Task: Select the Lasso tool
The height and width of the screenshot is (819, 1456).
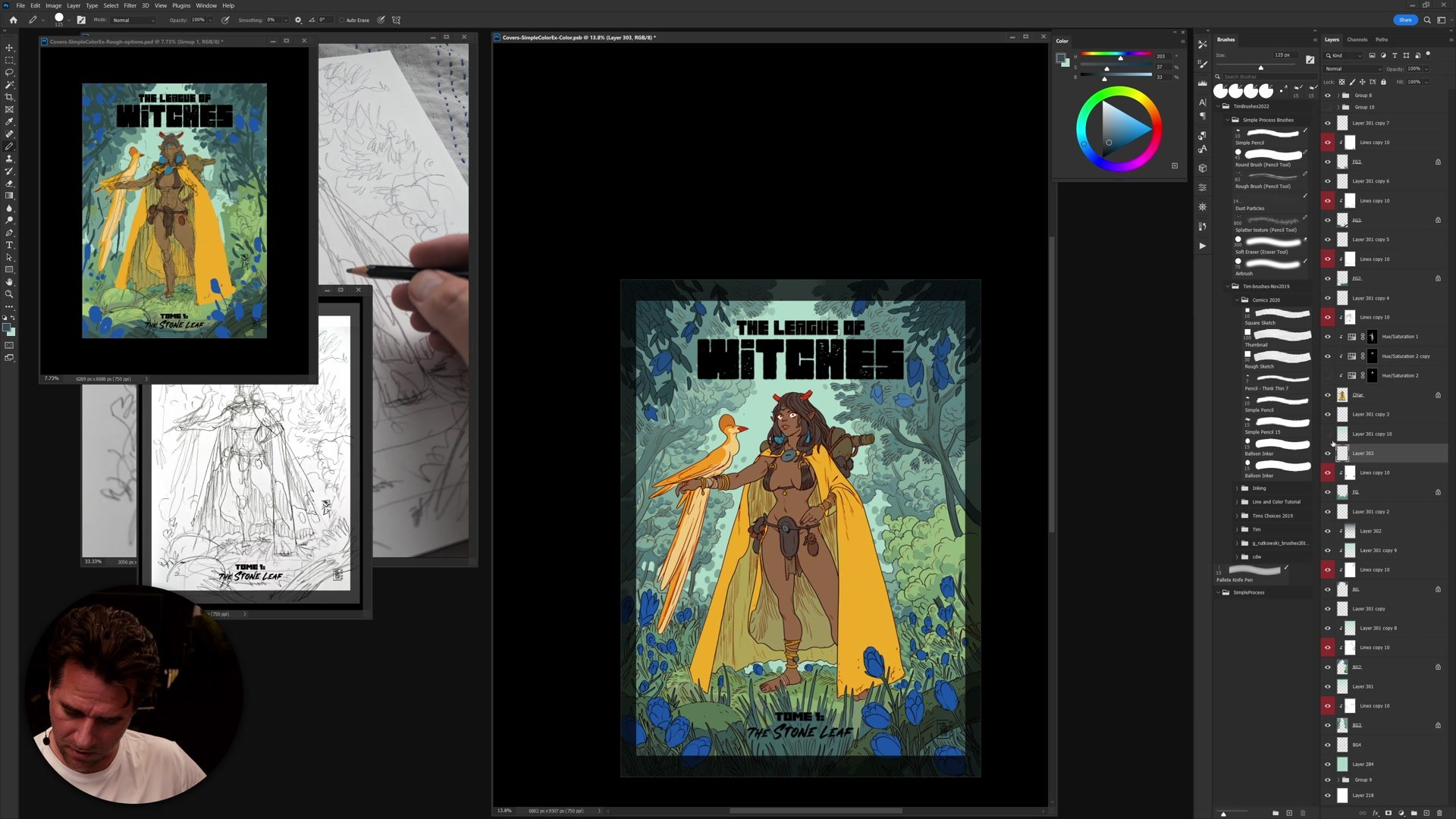Action: tap(9, 72)
